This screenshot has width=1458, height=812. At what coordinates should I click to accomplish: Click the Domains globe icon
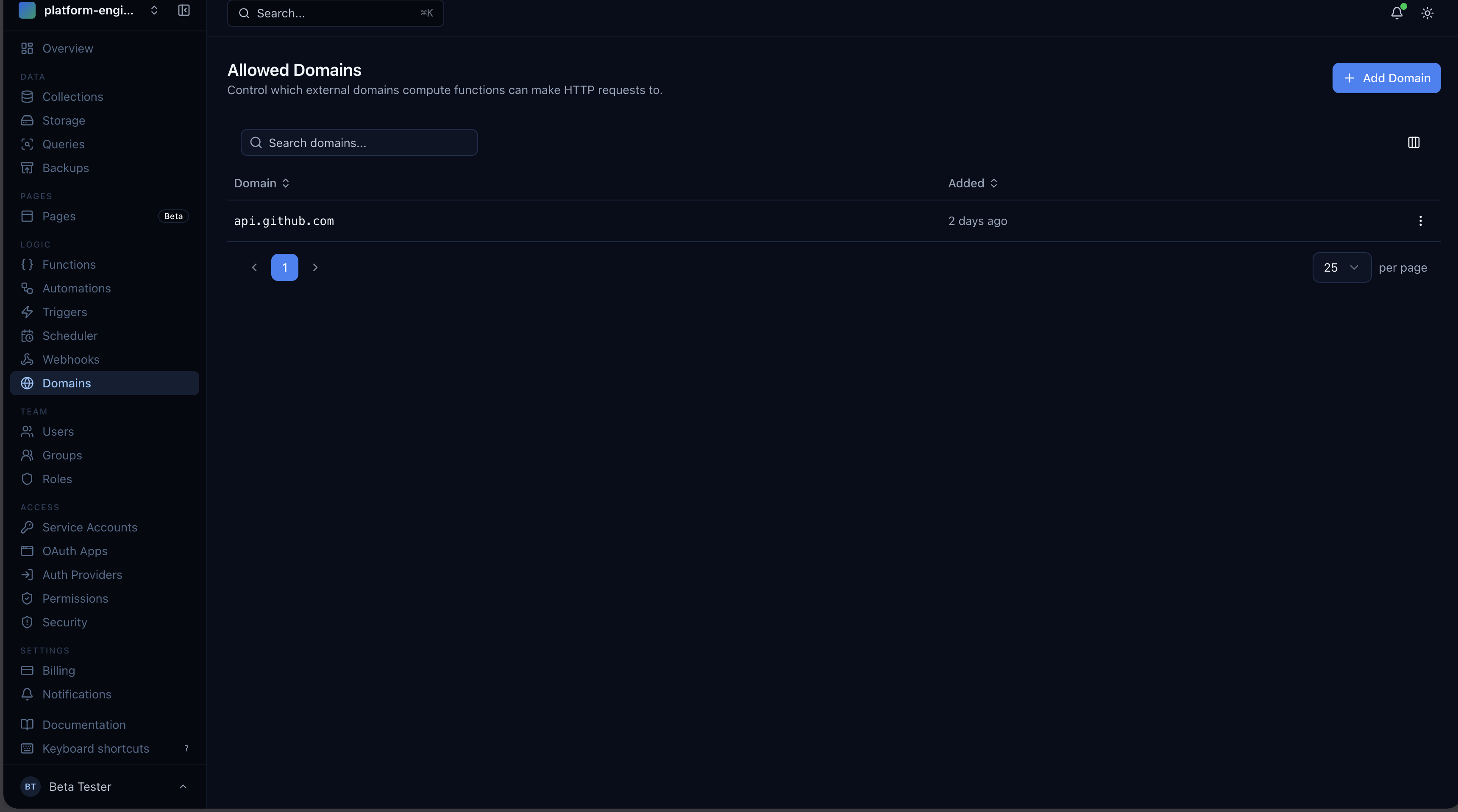[27, 384]
